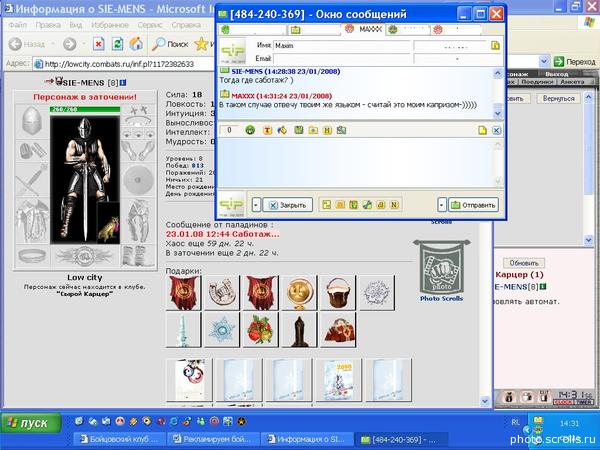This screenshot has height=450, width=600.
Task: Switch to second chat tab with message icon
Action: click(x=314, y=29)
